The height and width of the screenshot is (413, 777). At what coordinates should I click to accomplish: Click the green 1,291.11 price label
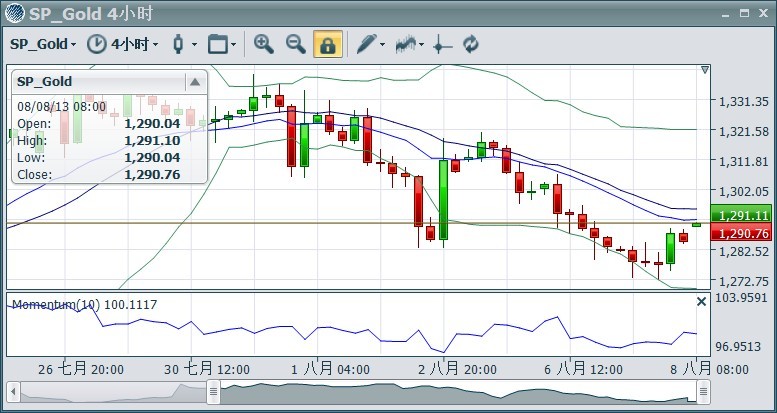tap(741, 215)
